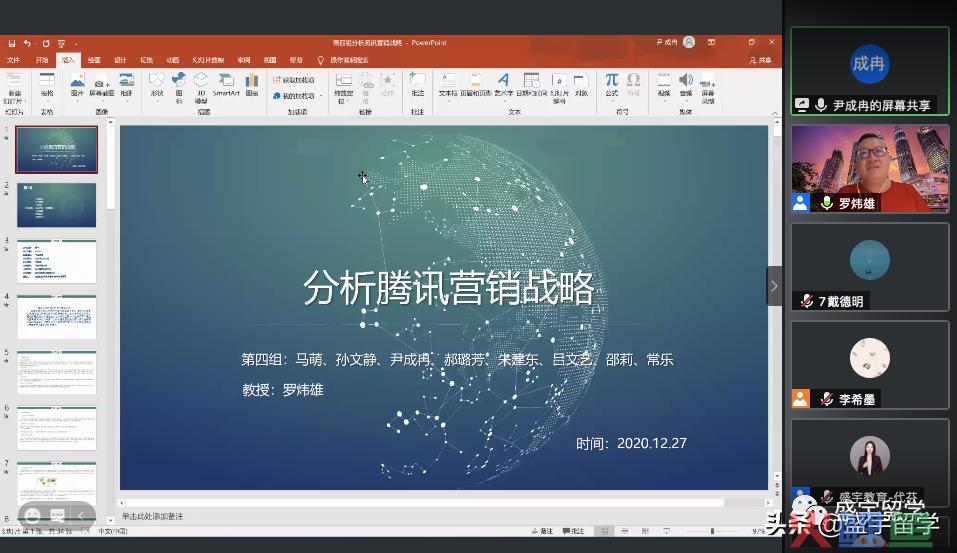
Task: Open the 屏幕截图 (Screenshot) tool
Action: point(101,86)
